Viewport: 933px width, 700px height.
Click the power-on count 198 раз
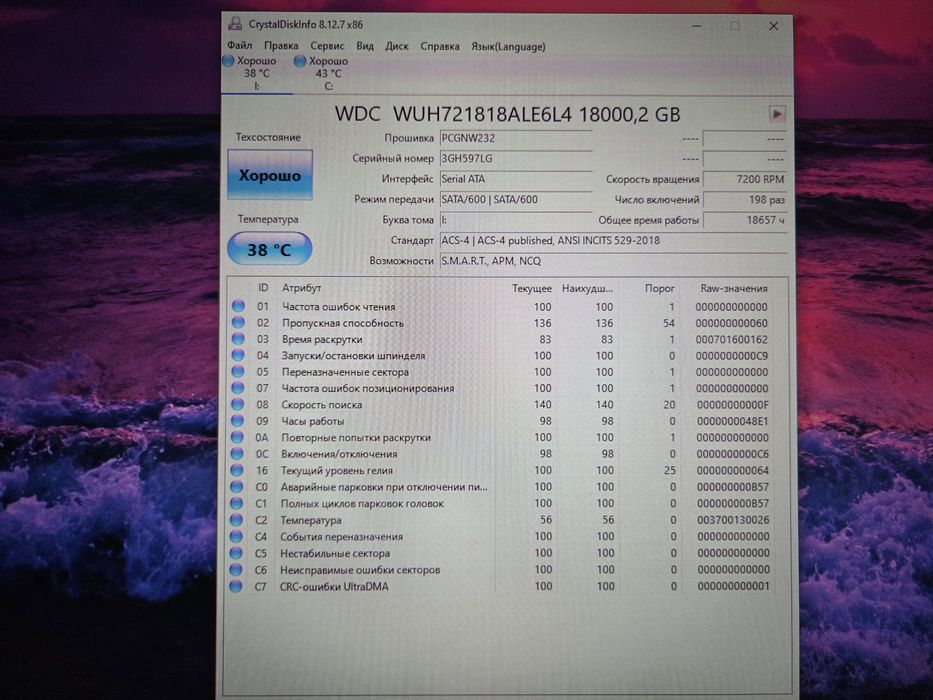(745, 199)
